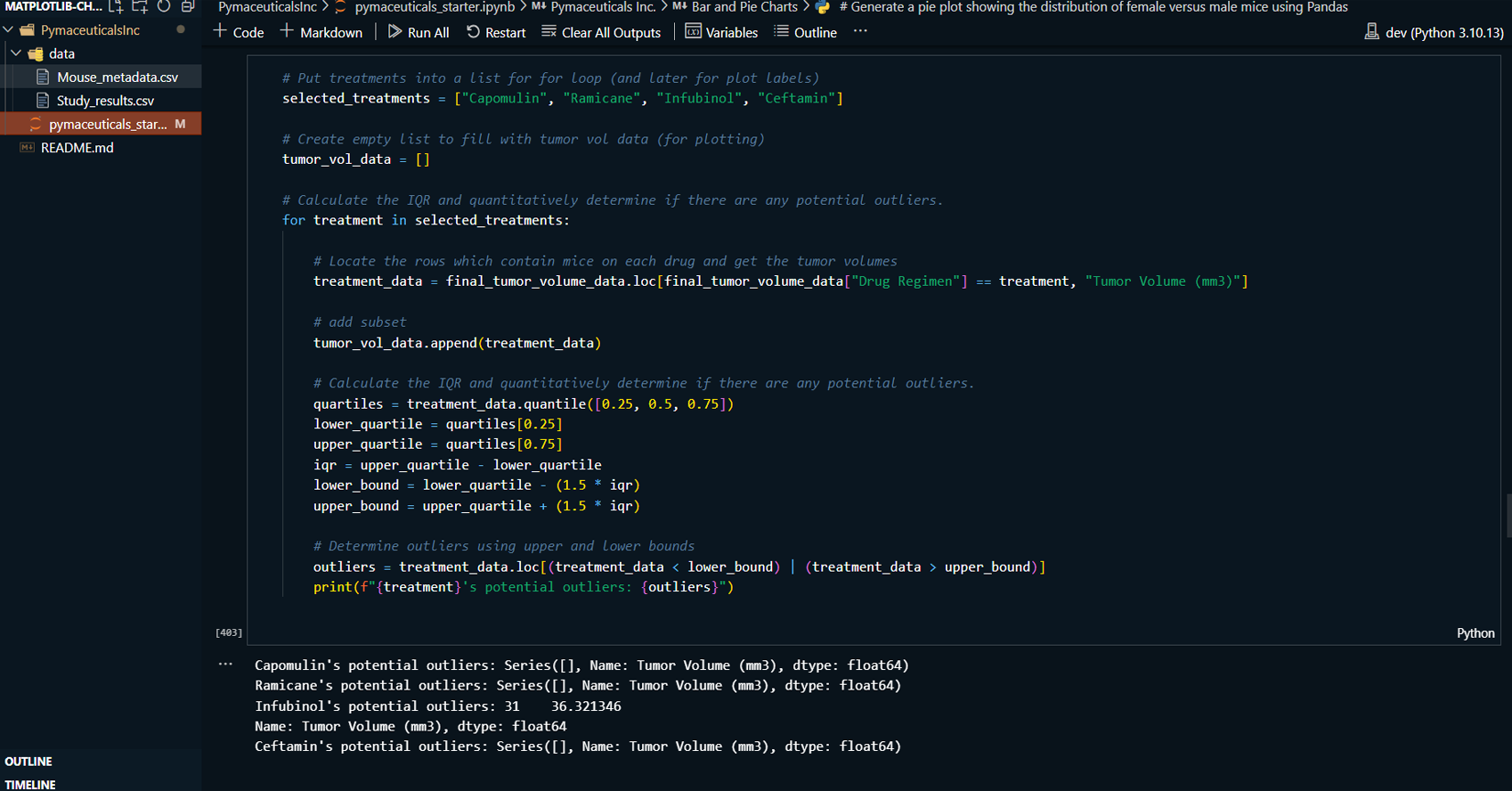Open the Variables viewer
The image size is (1512, 791).
pyautogui.click(x=721, y=32)
